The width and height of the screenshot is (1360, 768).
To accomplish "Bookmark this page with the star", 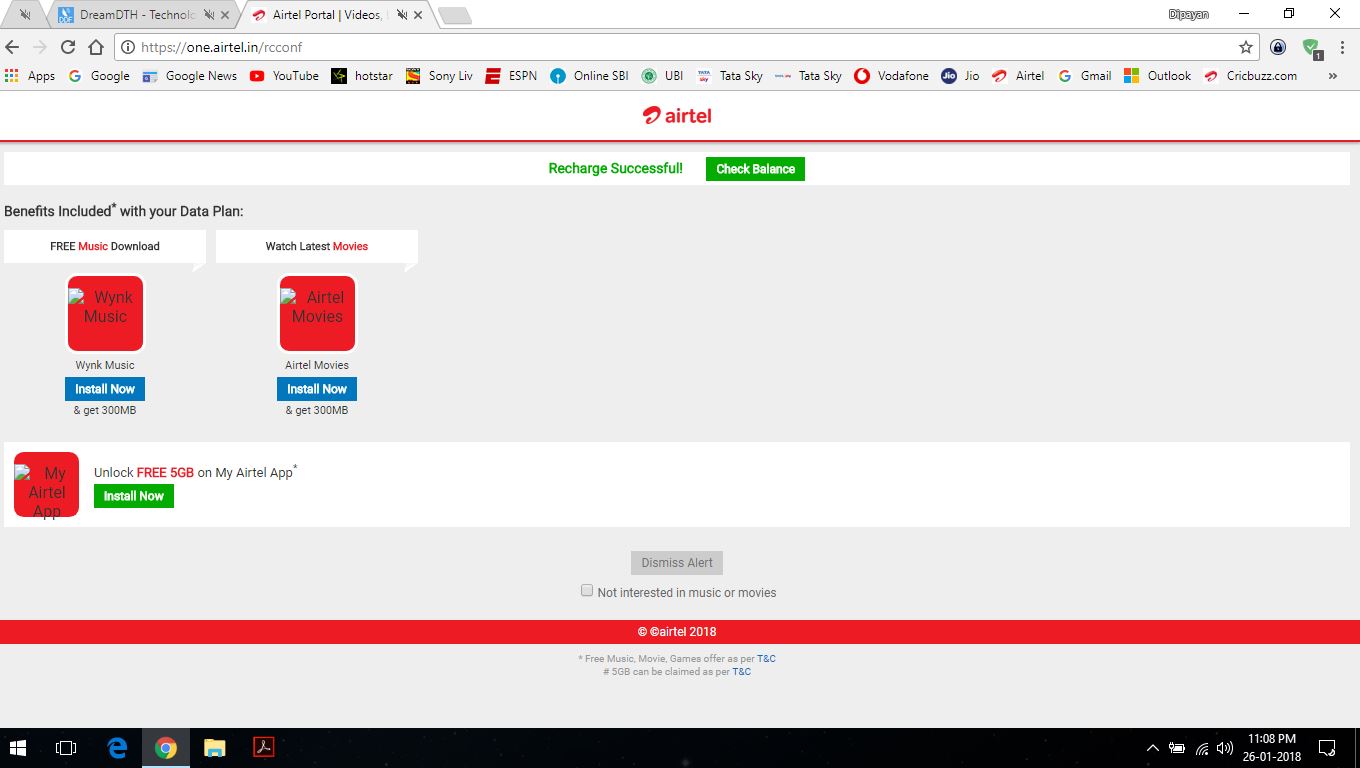I will [1246, 47].
